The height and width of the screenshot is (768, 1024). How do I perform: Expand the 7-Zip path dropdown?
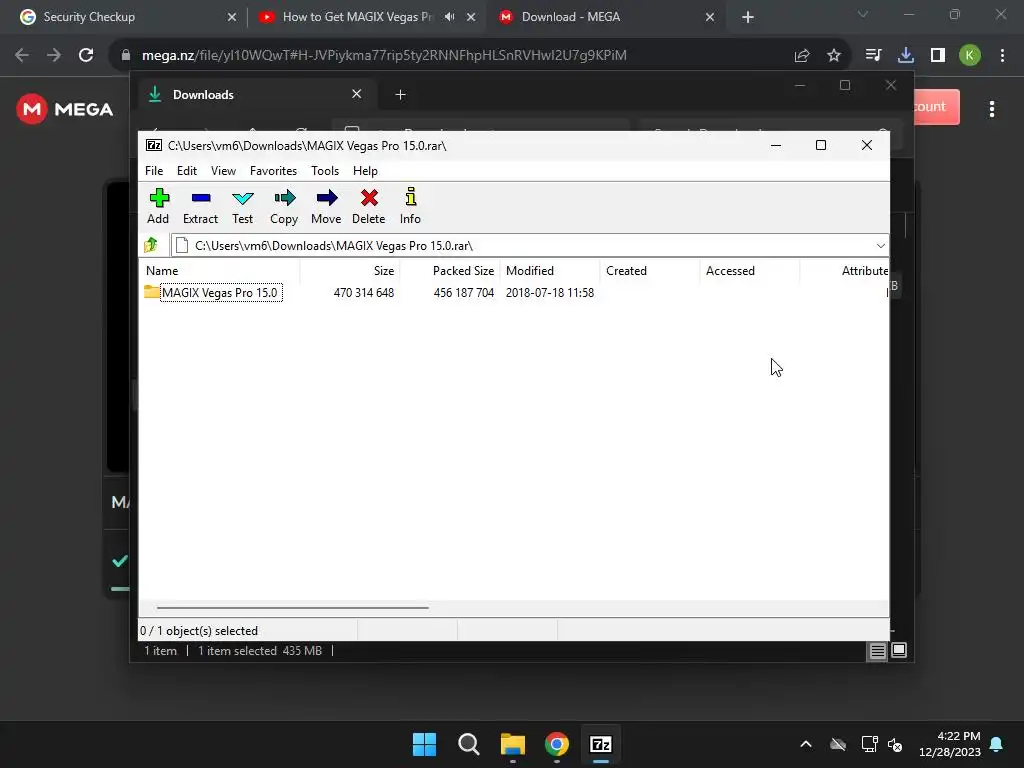[x=880, y=246]
